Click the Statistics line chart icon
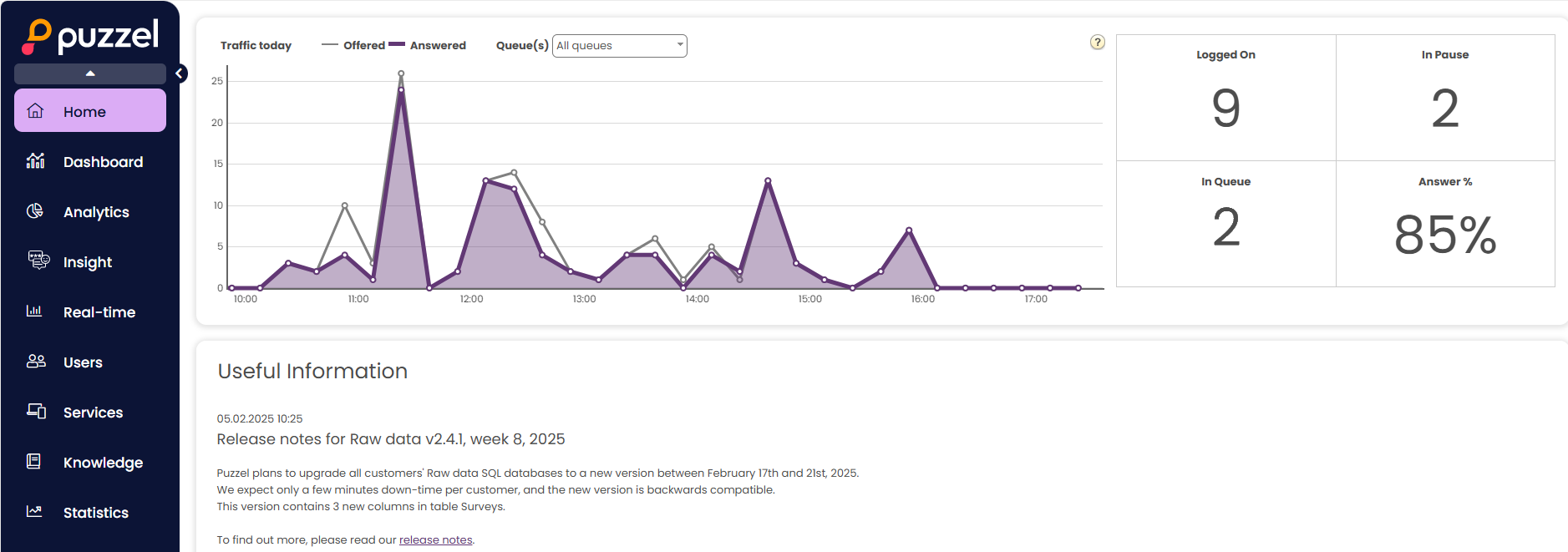This screenshot has height=552, width=1568. (x=35, y=511)
